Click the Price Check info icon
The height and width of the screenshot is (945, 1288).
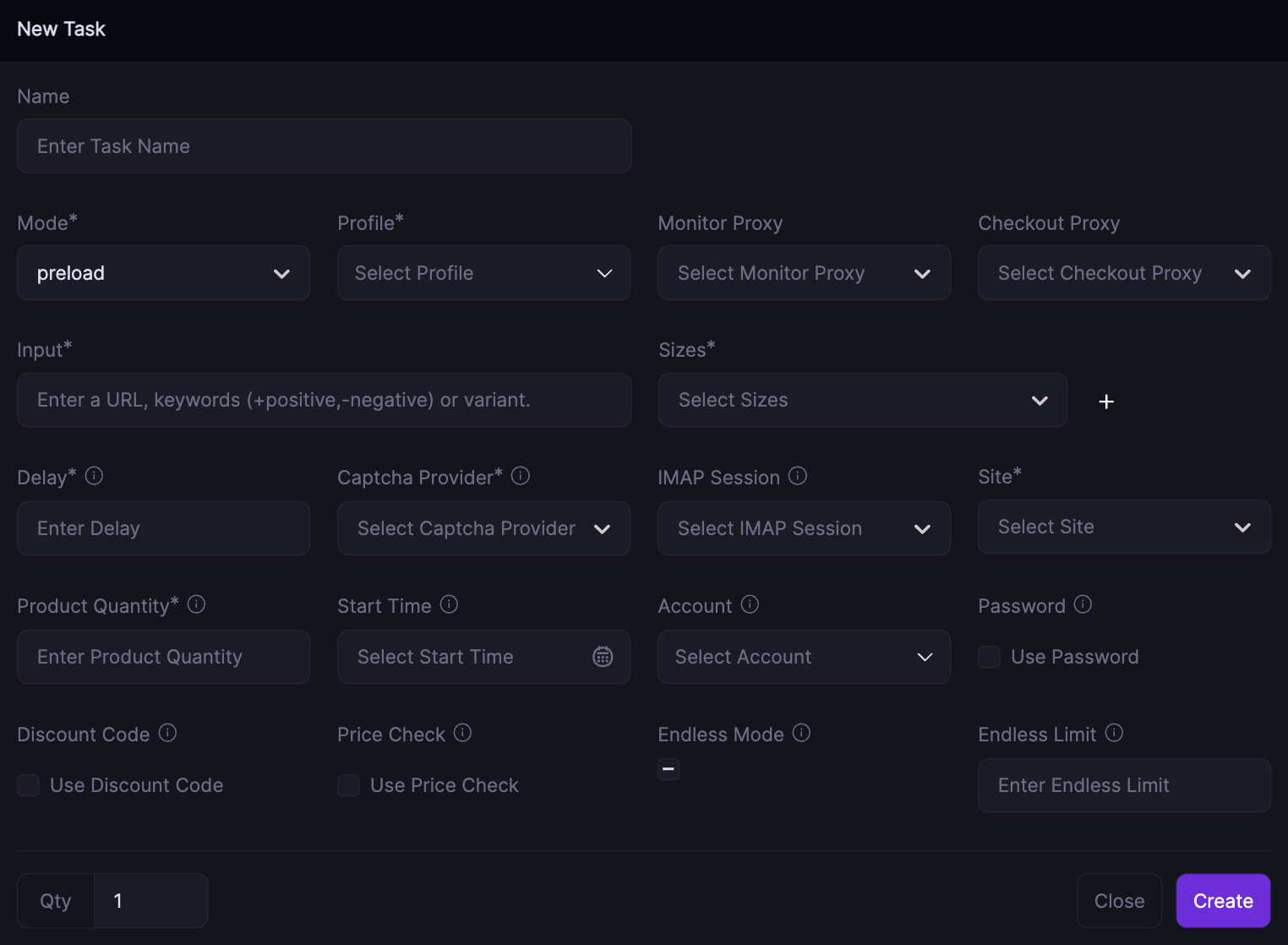click(x=462, y=733)
